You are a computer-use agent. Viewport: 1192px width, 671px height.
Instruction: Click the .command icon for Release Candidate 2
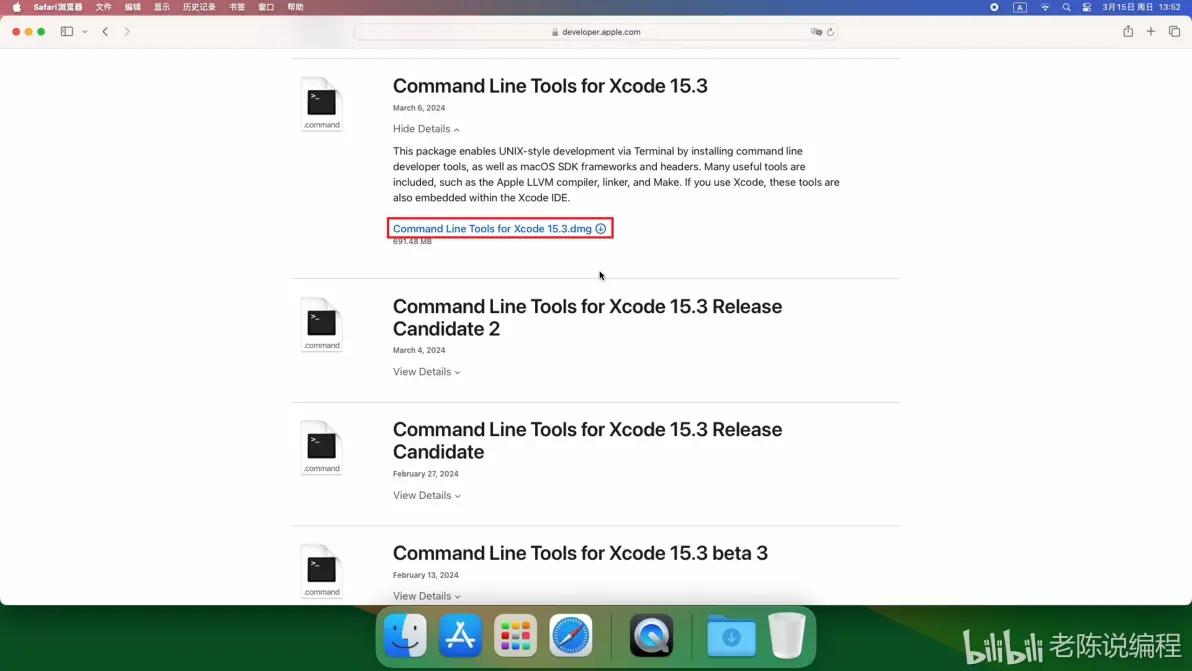pyautogui.click(x=322, y=324)
